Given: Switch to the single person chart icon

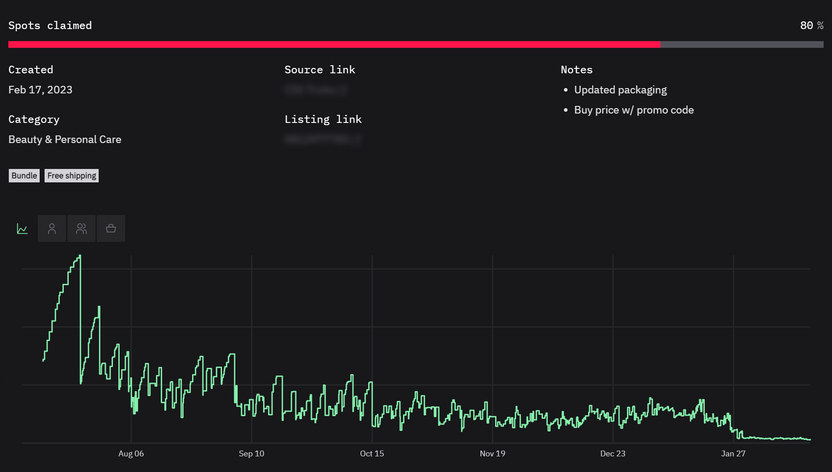Looking at the screenshot, I should pyautogui.click(x=52, y=229).
